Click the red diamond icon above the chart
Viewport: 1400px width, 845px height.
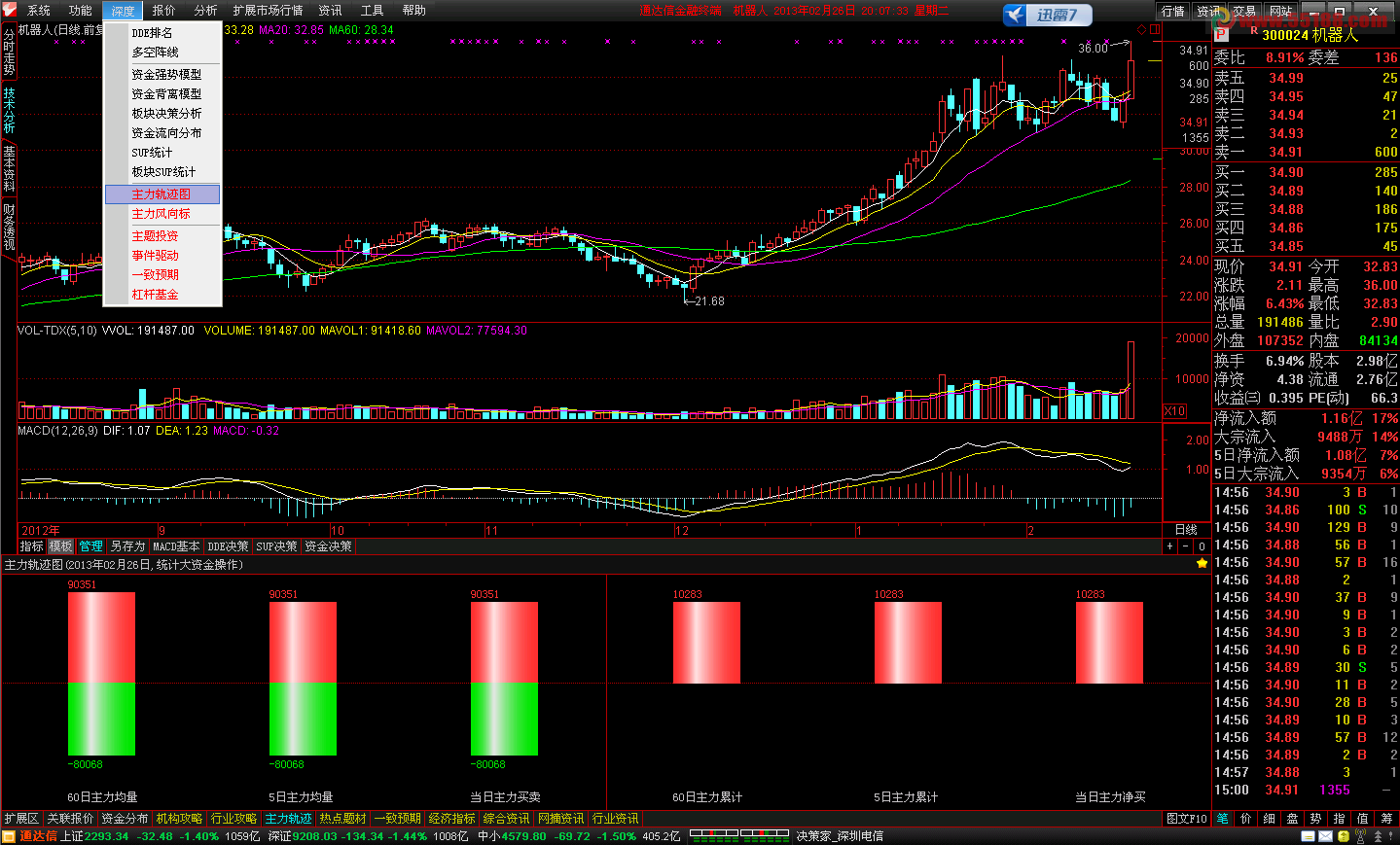click(1141, 30)
